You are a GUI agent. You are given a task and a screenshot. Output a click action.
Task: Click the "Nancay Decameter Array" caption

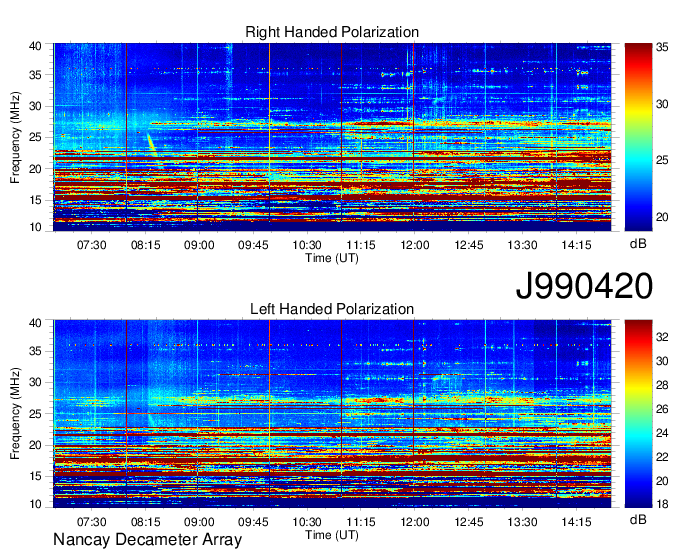tap(147, 540)
